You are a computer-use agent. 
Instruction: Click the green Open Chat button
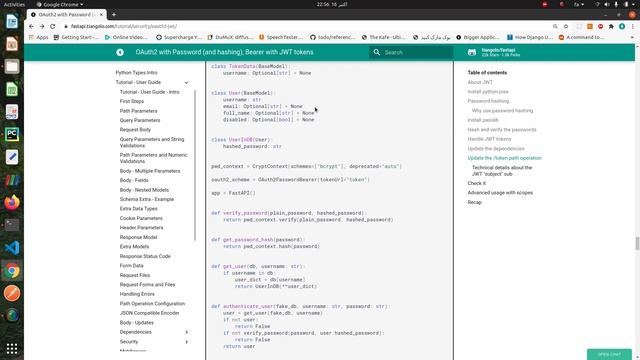(609, 354)
